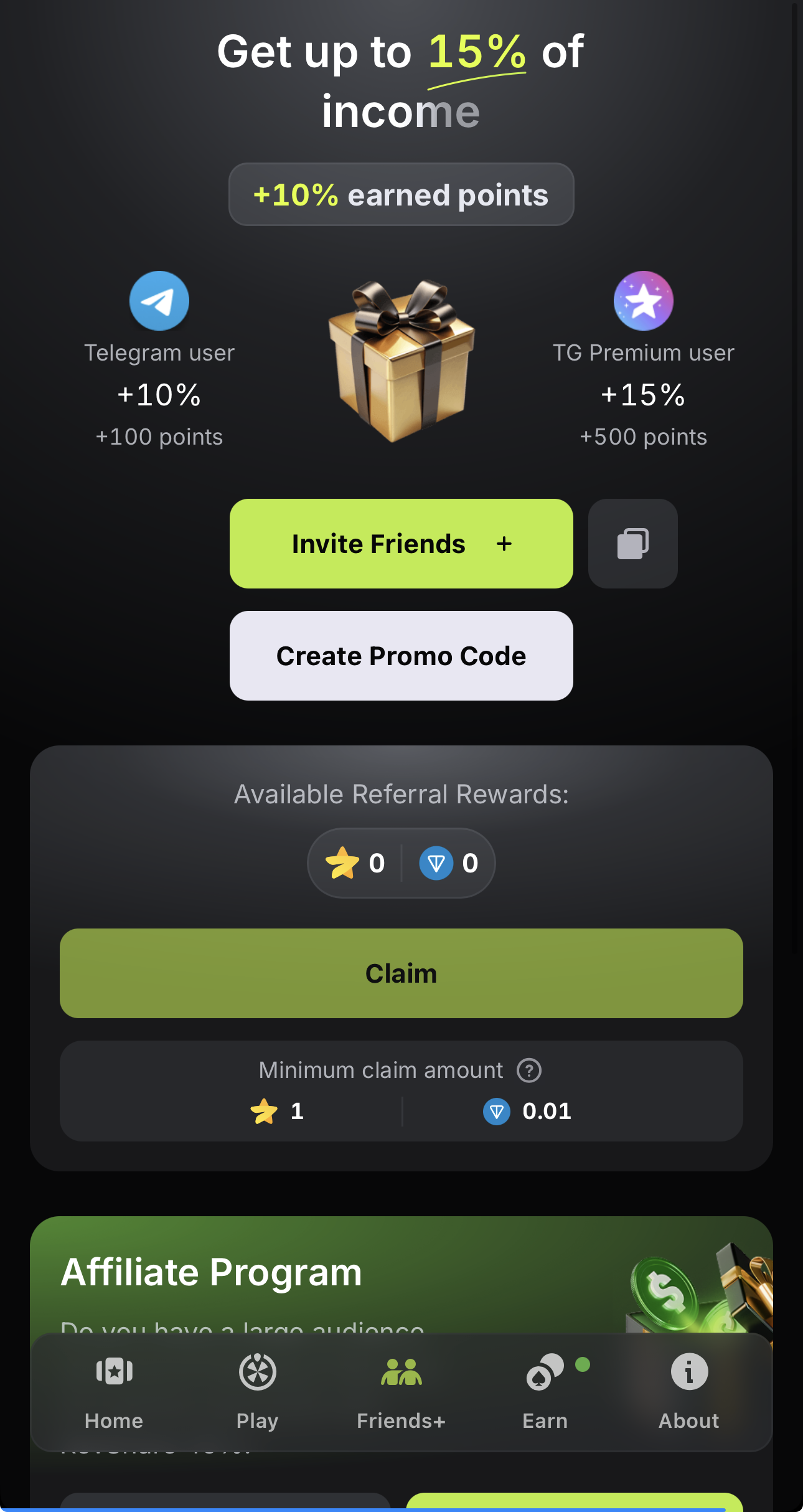
Task: Click the minimum claim star icon
Action: [264, 1112]
